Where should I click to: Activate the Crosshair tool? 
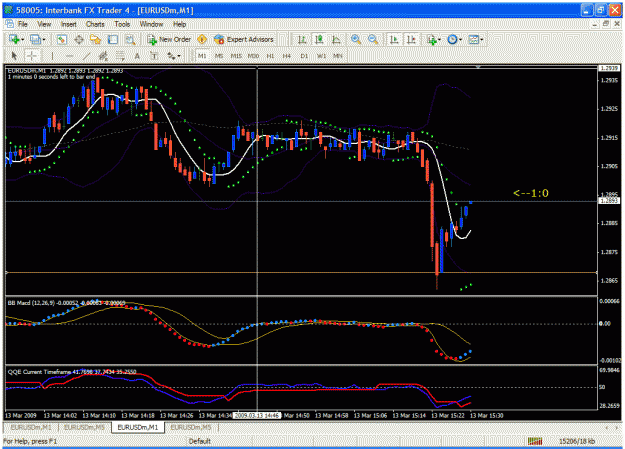(32, 56)
